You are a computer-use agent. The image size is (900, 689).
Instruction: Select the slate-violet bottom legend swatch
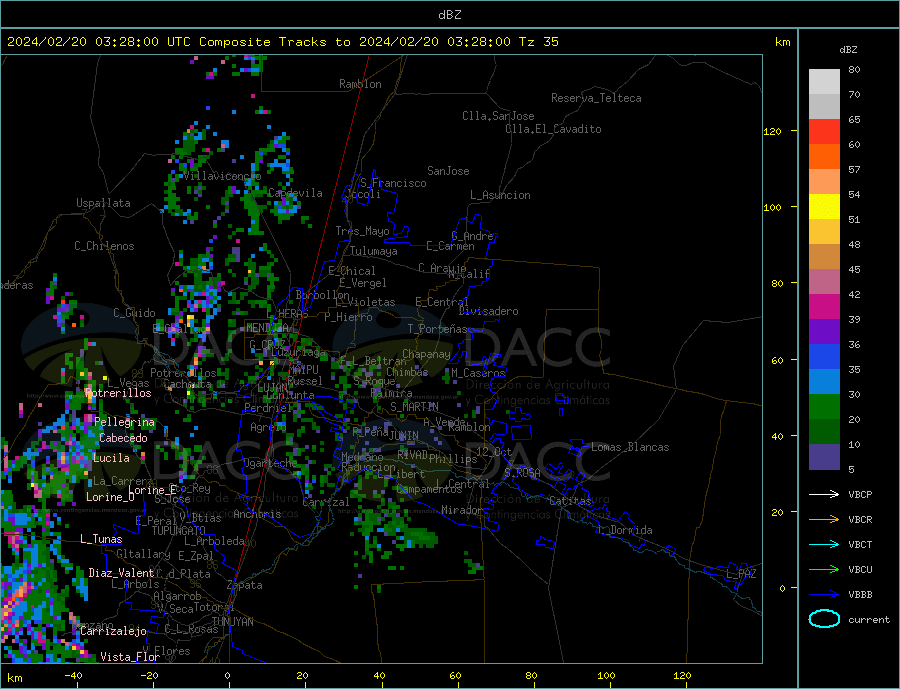pos(824,457)
